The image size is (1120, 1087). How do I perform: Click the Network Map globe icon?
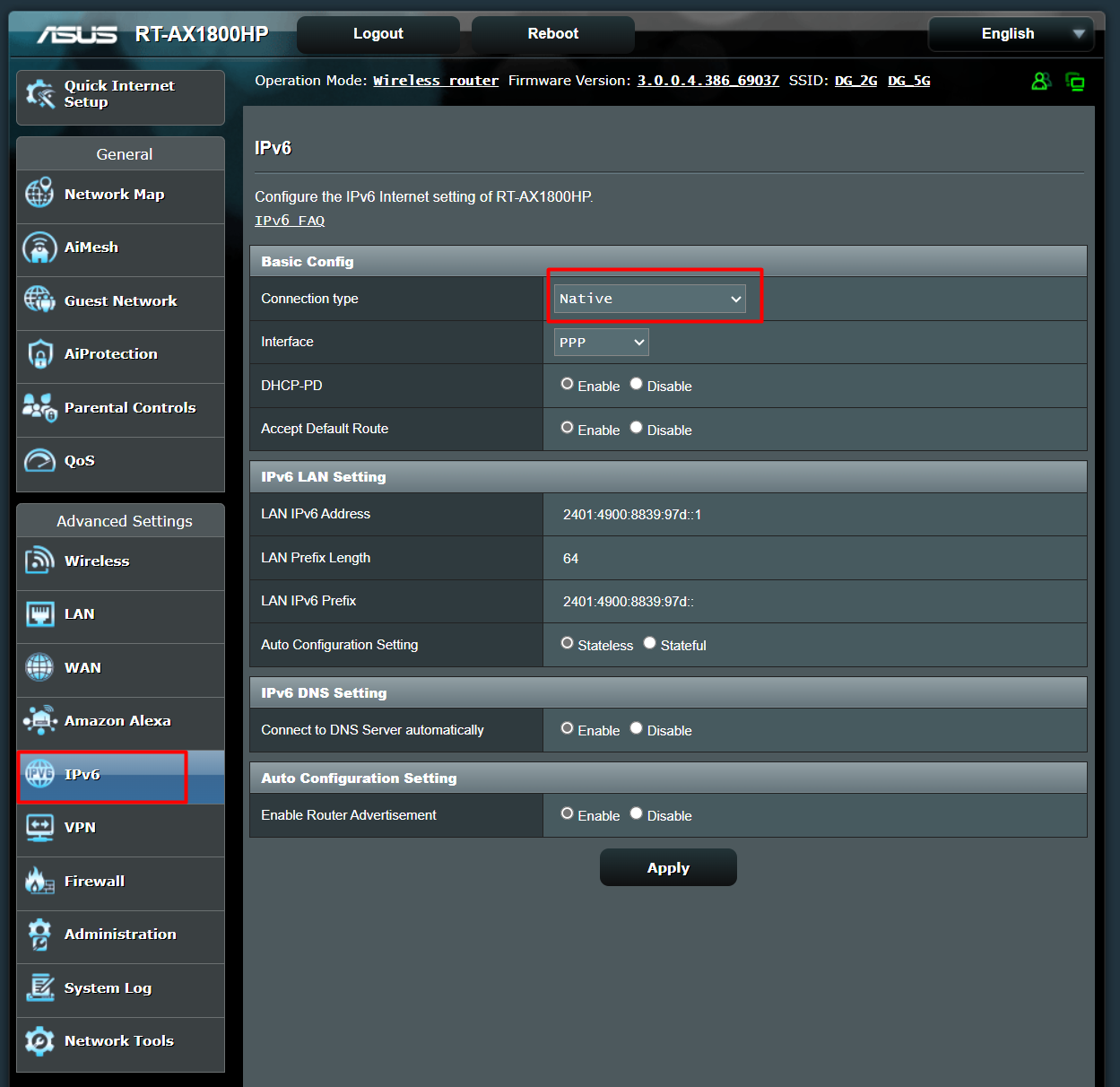tap(39, 193)
